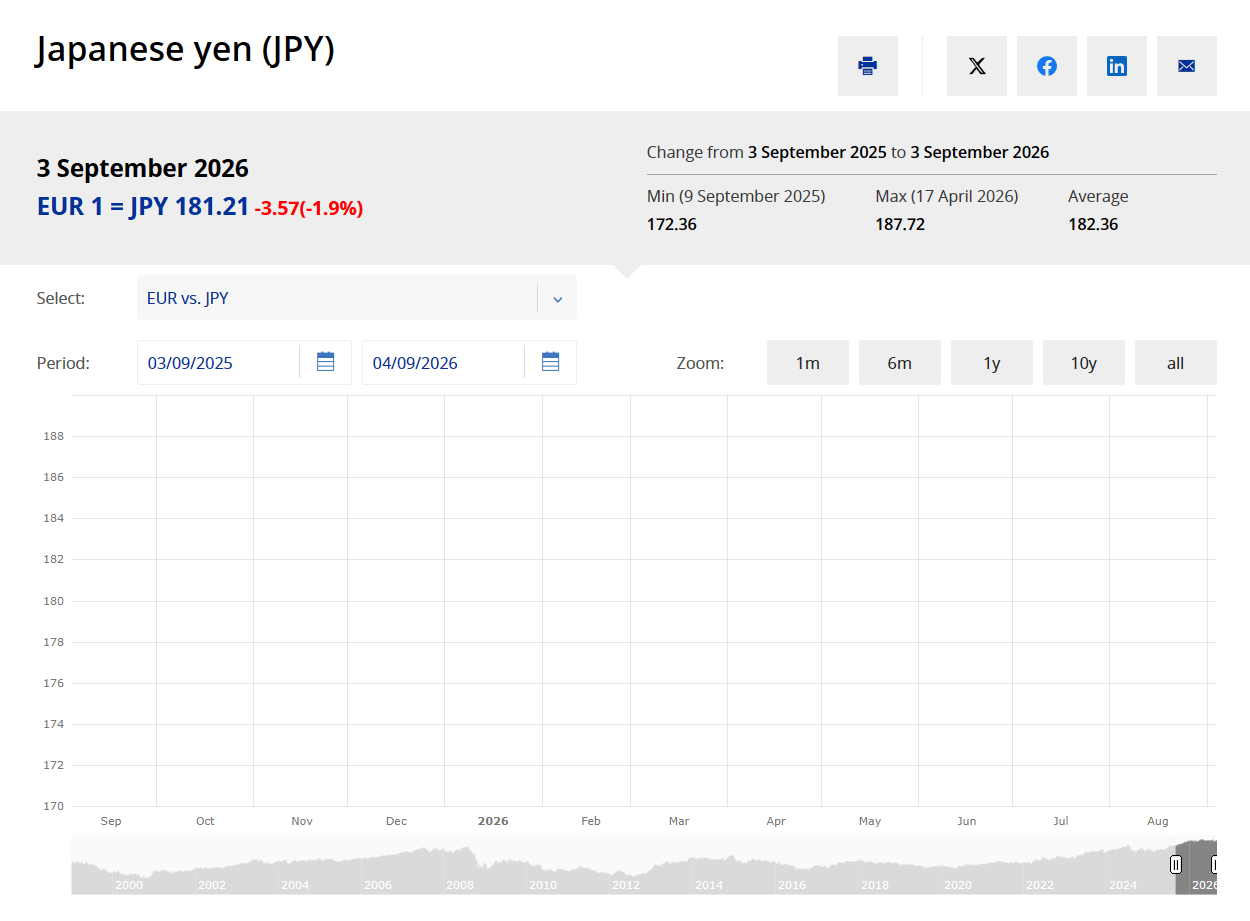The width and height of the screenshot is (1250, 921).
Task: Share on Facebook
Action: pos(1047,66)
